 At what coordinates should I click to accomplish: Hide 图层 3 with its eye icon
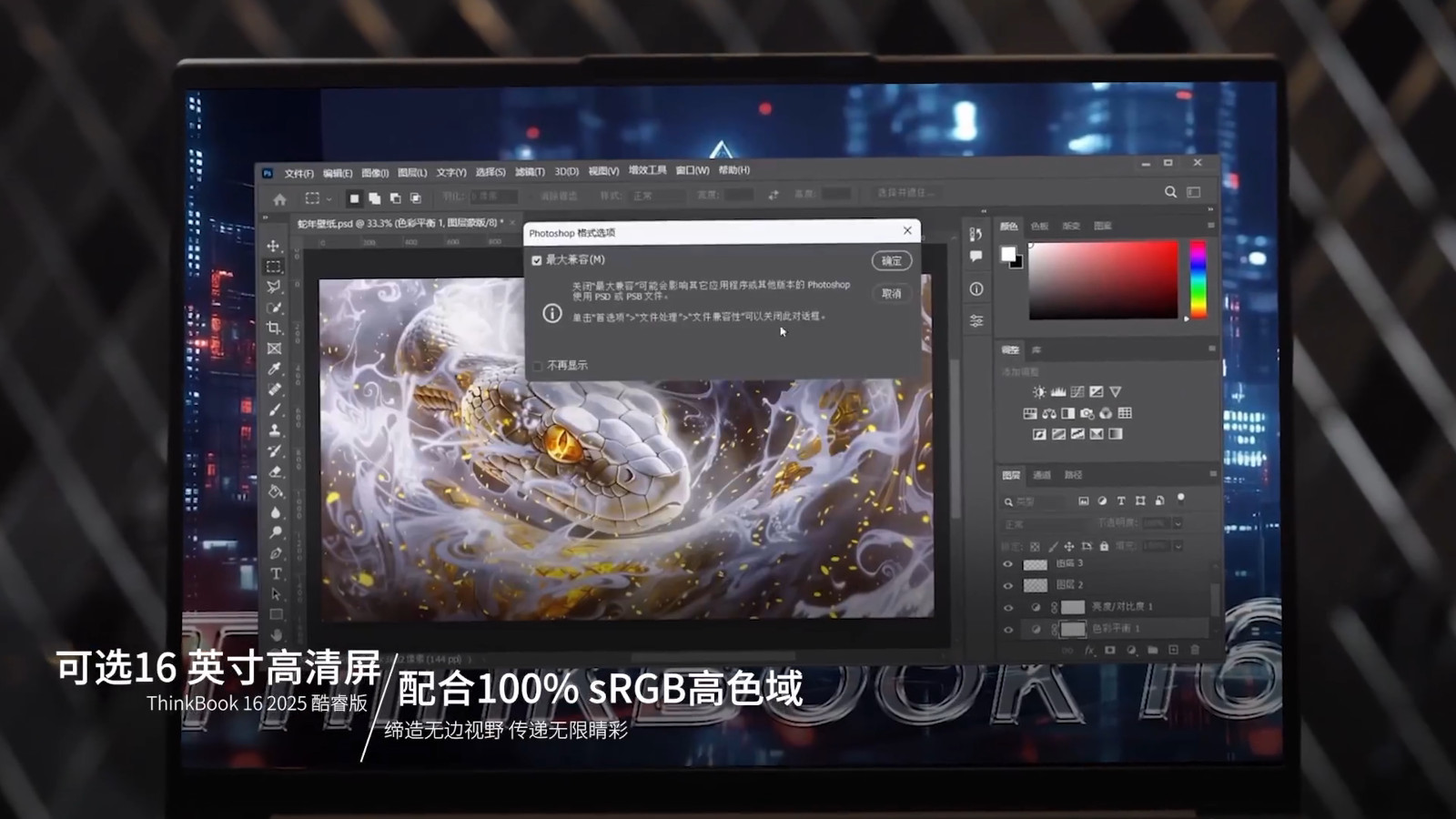pyautogui.click(x=1007, y=564)
